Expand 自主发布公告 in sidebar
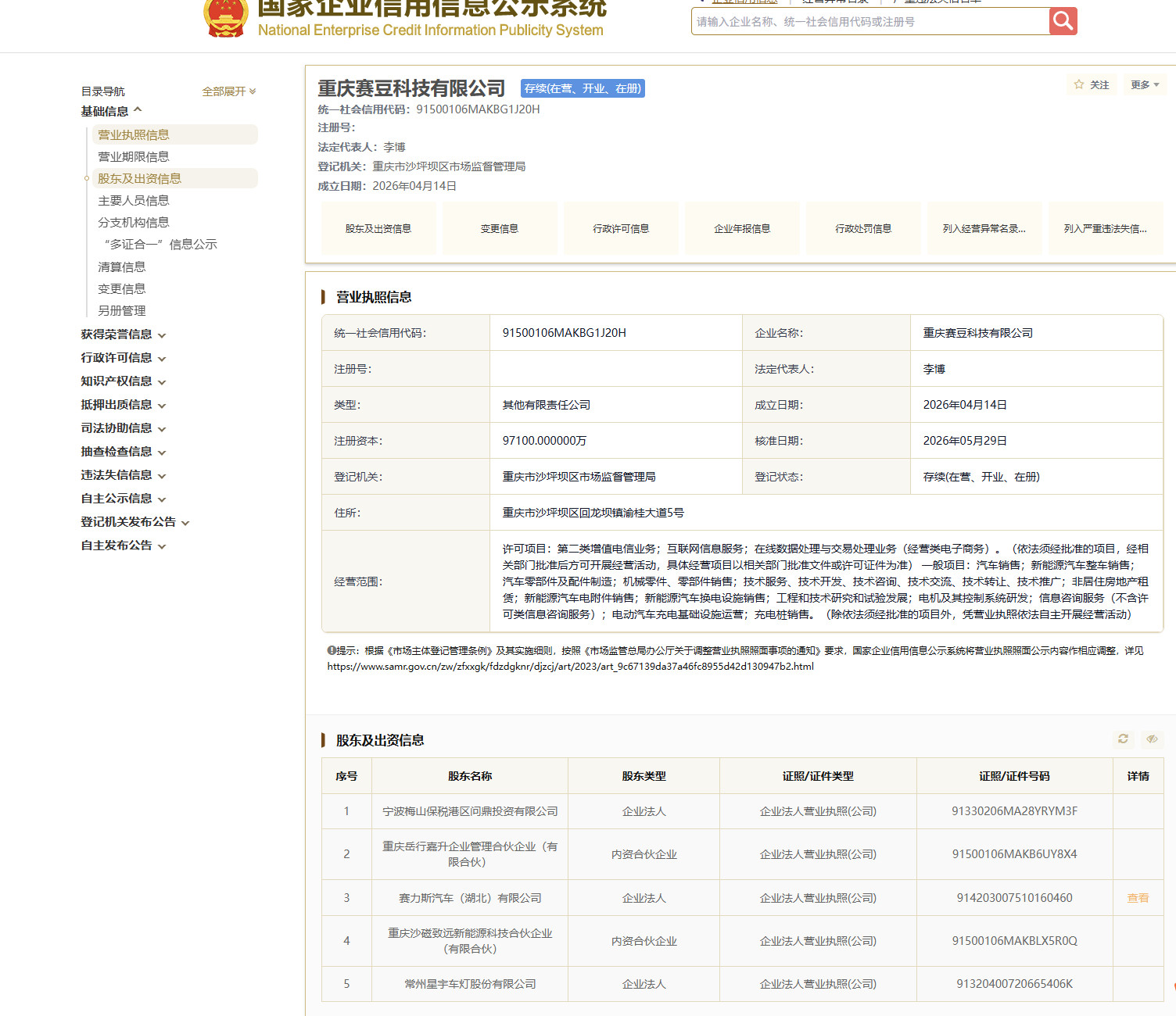Image resolution: width=1176 pixels, height=1016 pixels. (x=124, y=546)
